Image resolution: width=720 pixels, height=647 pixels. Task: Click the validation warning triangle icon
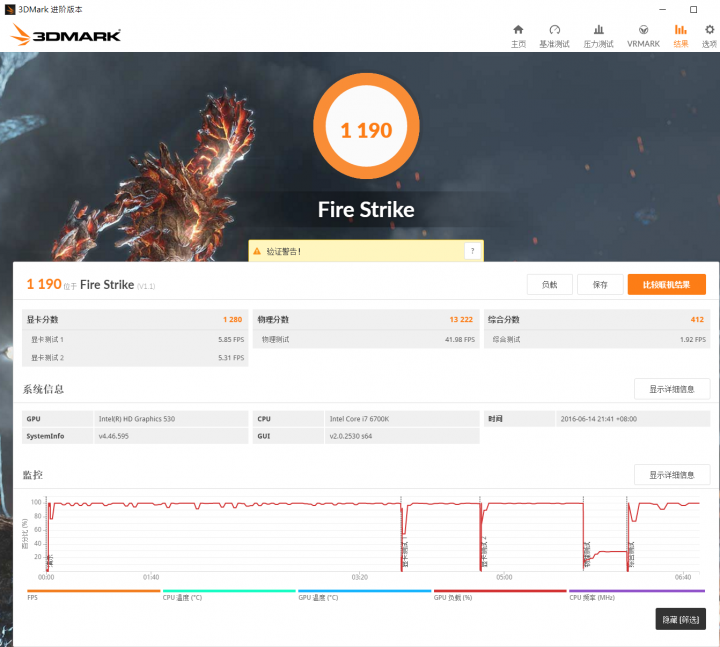(x=257, y=251)
